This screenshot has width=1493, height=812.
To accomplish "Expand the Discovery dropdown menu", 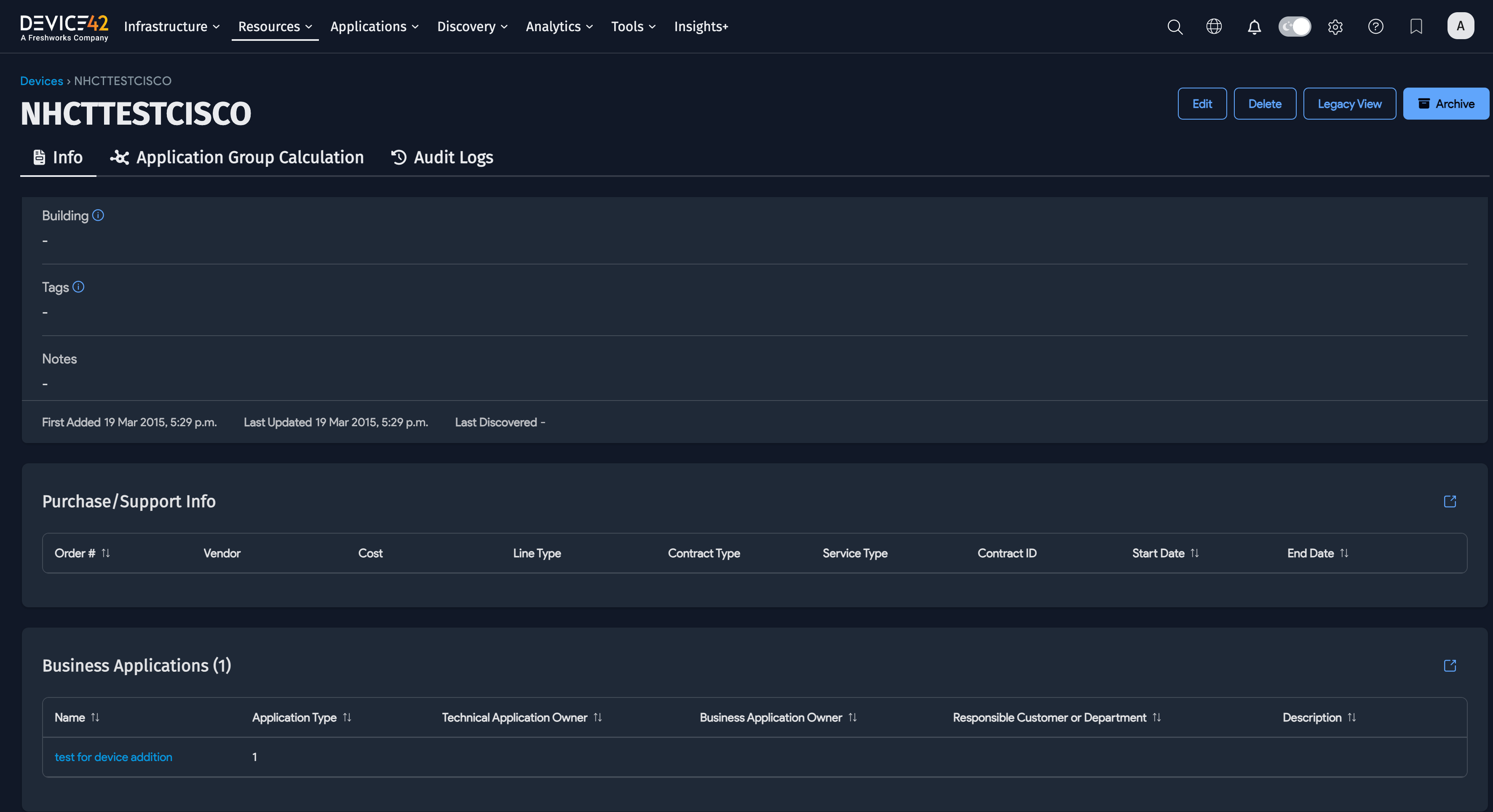I will [x=472, y=27].
